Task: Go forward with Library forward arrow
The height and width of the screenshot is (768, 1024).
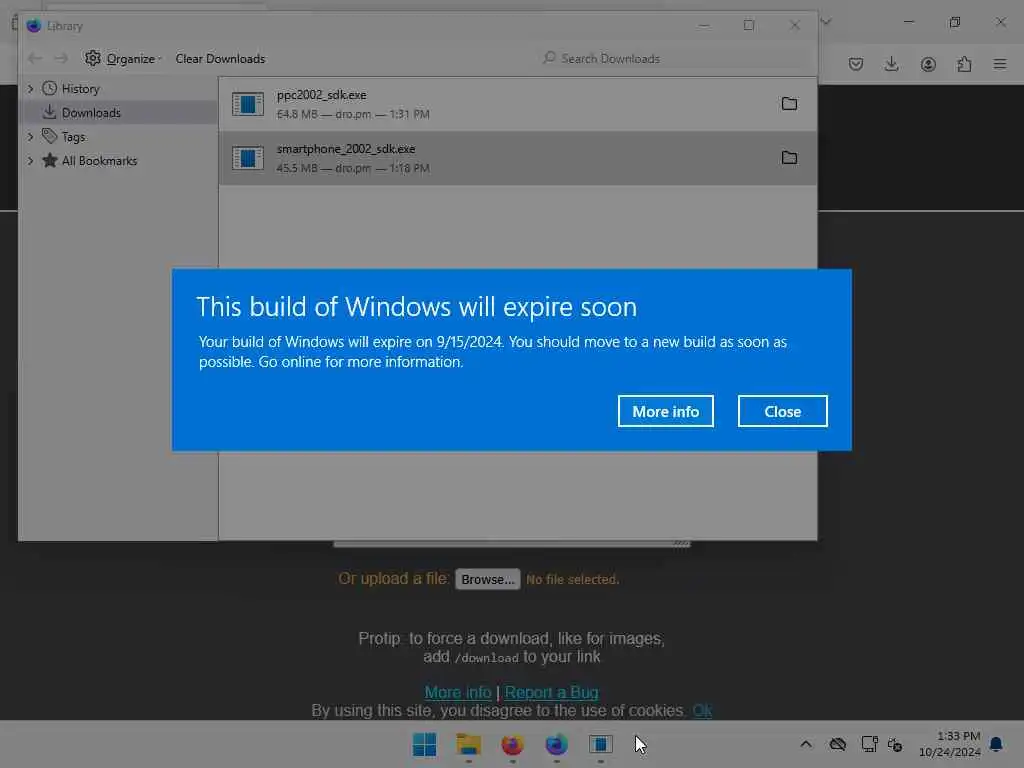Action: (61, 59)
